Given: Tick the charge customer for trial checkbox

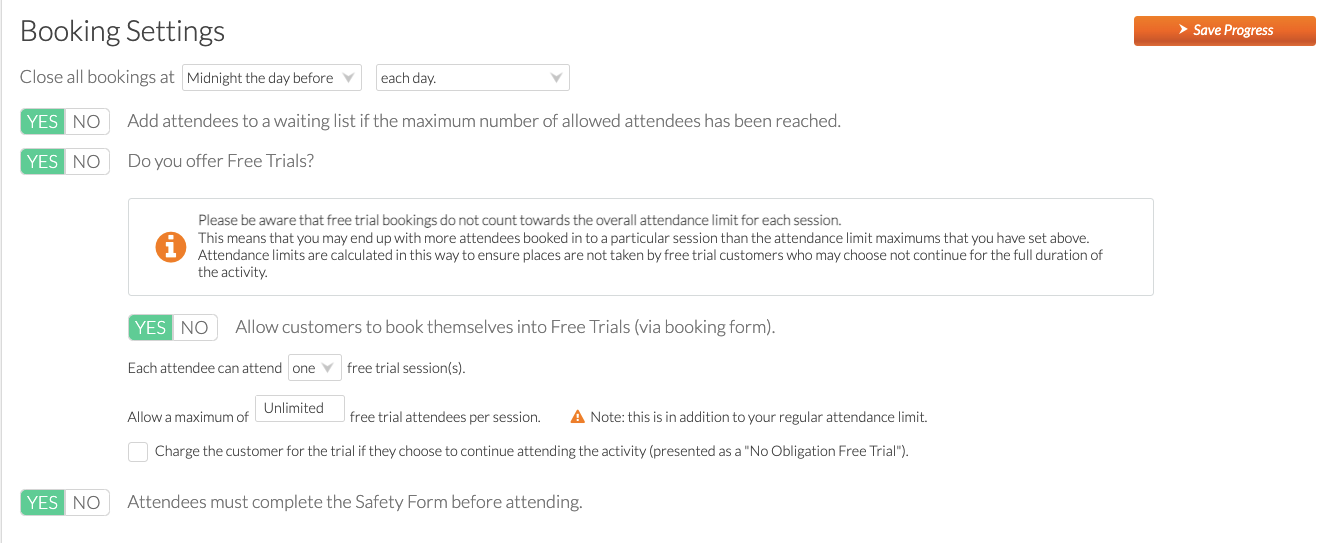Looking at the screenshot, I should (x=138, y=452).
